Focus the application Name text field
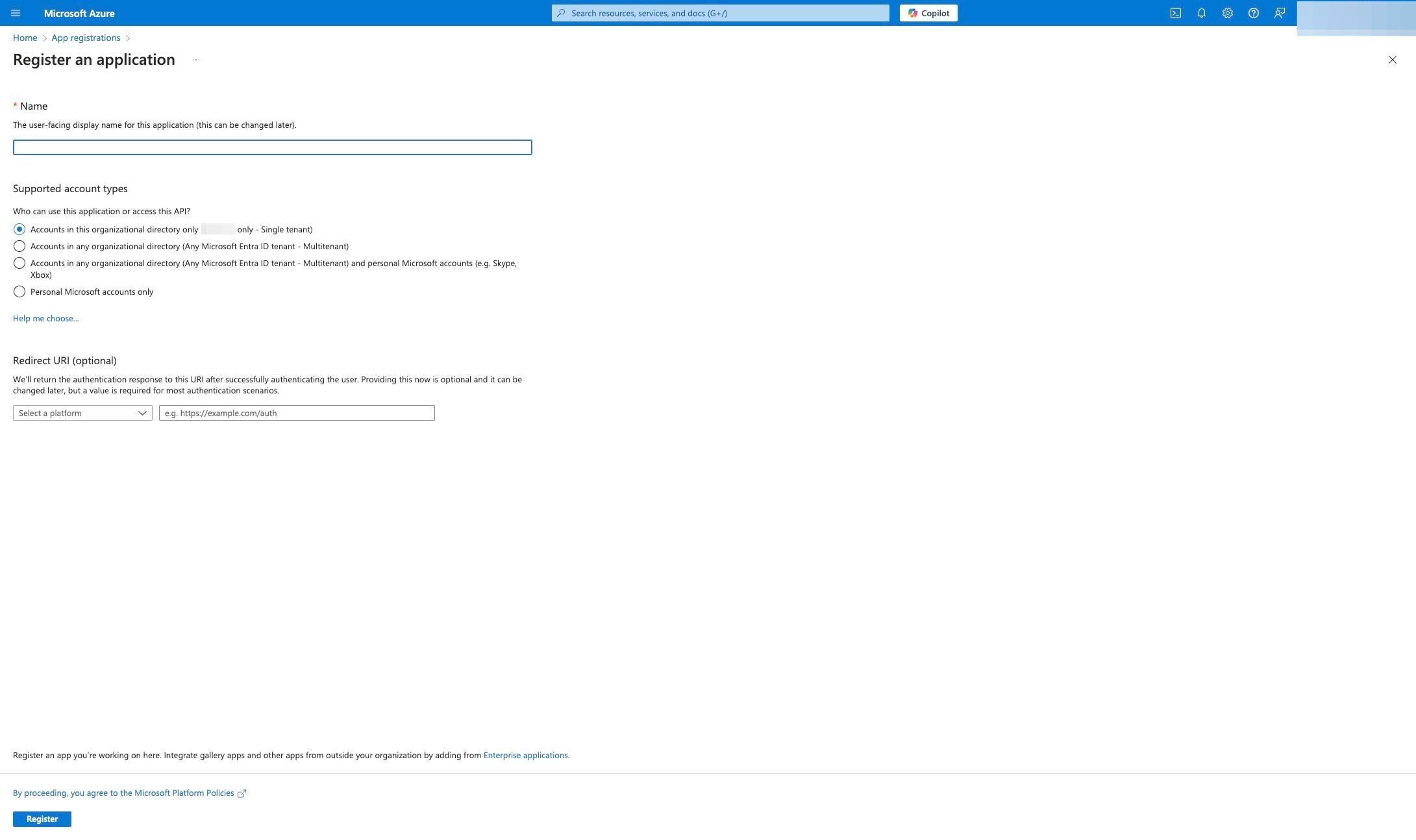The height and width of the screenshot is (840, 1416). point(272,147)
